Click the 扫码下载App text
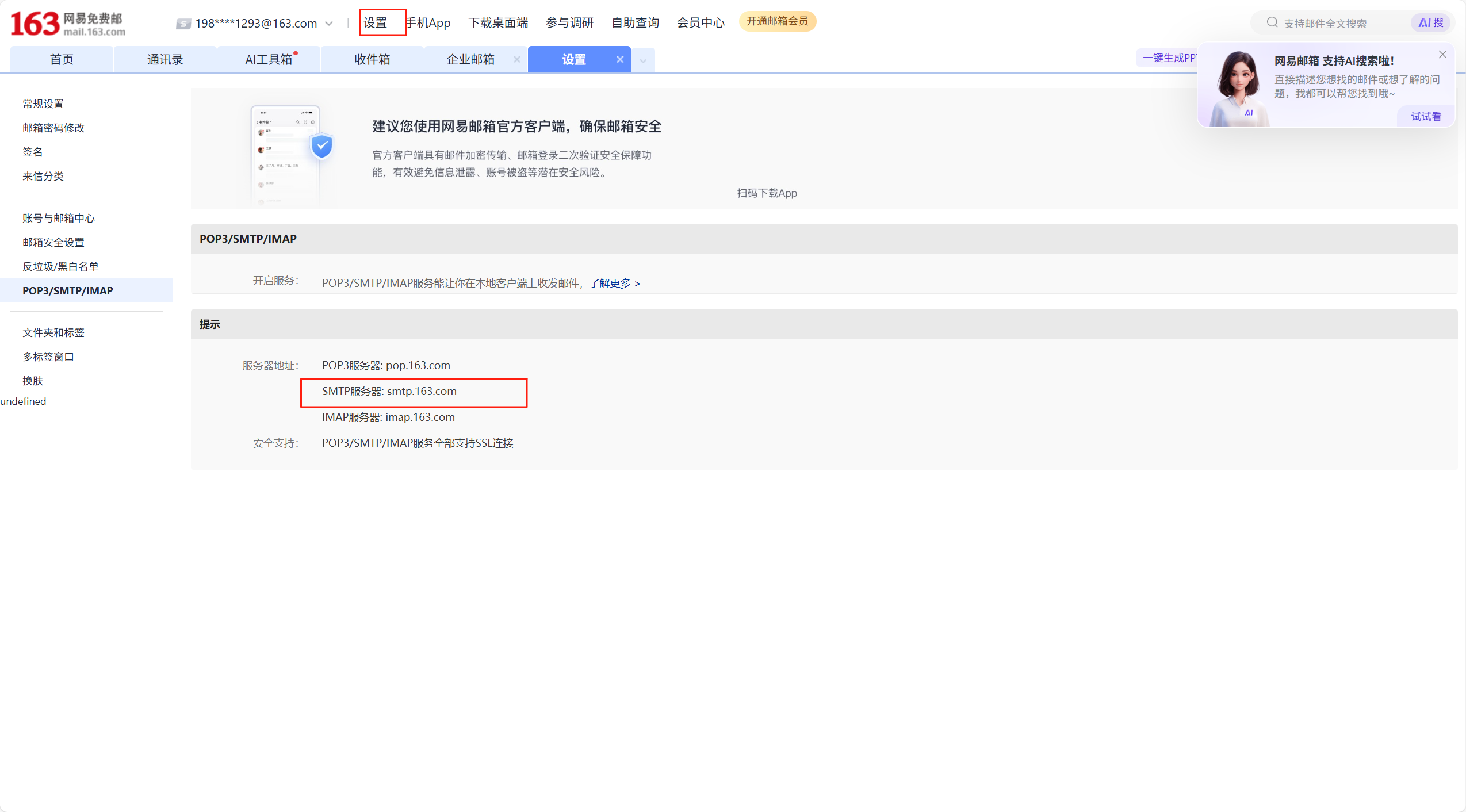 click(x=767, y=193)
